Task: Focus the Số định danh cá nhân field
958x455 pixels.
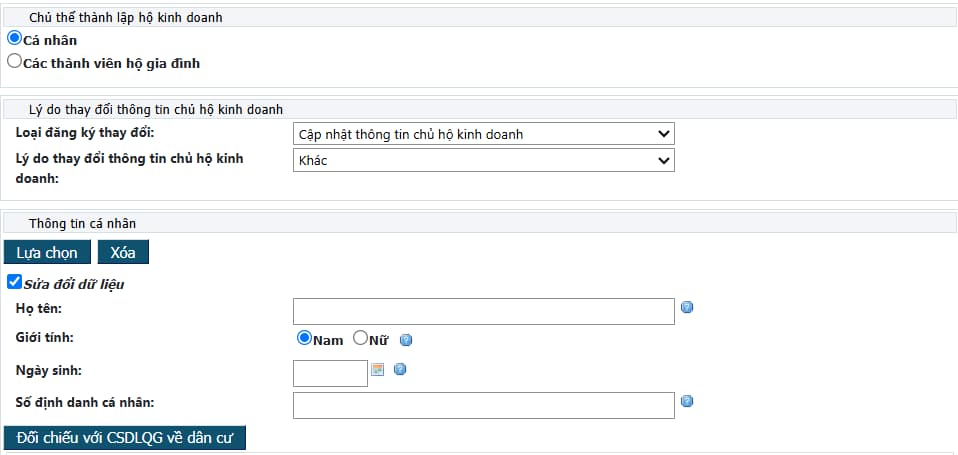Action: point(484,406)
